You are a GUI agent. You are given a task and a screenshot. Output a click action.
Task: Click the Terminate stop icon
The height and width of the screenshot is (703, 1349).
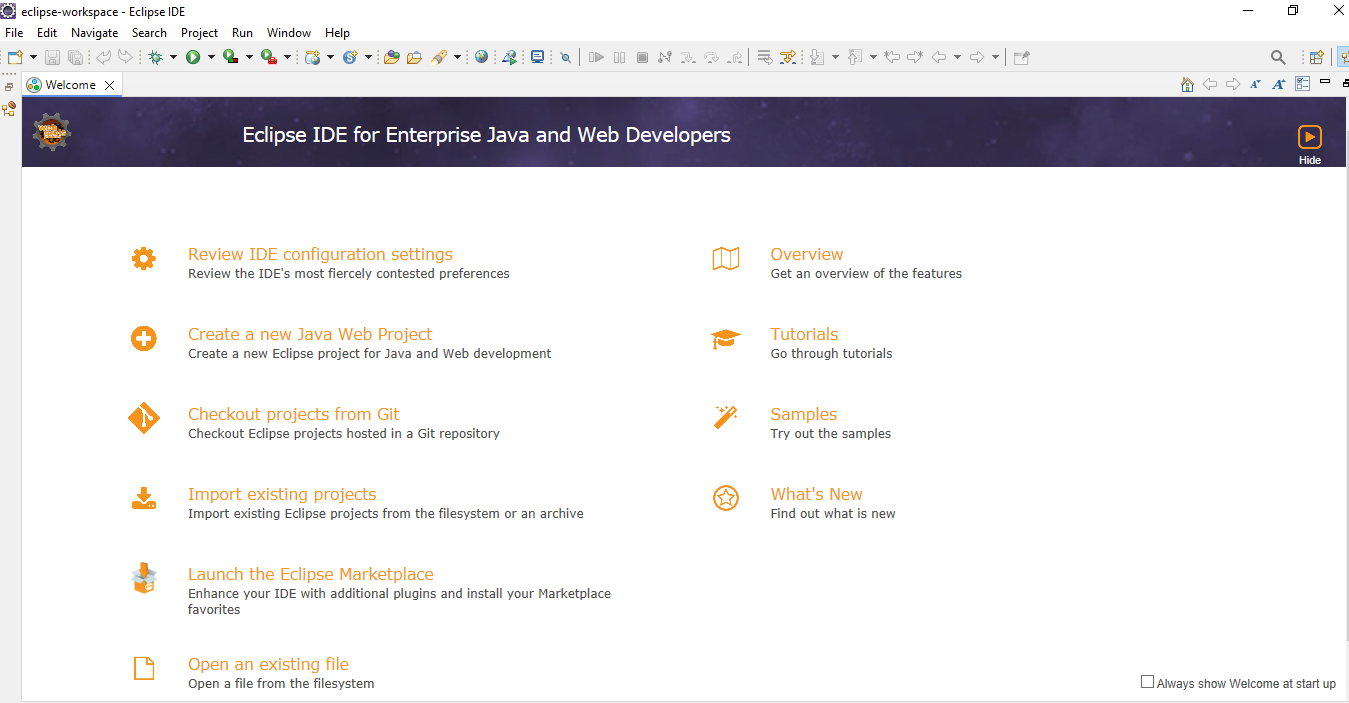point(642,57)
